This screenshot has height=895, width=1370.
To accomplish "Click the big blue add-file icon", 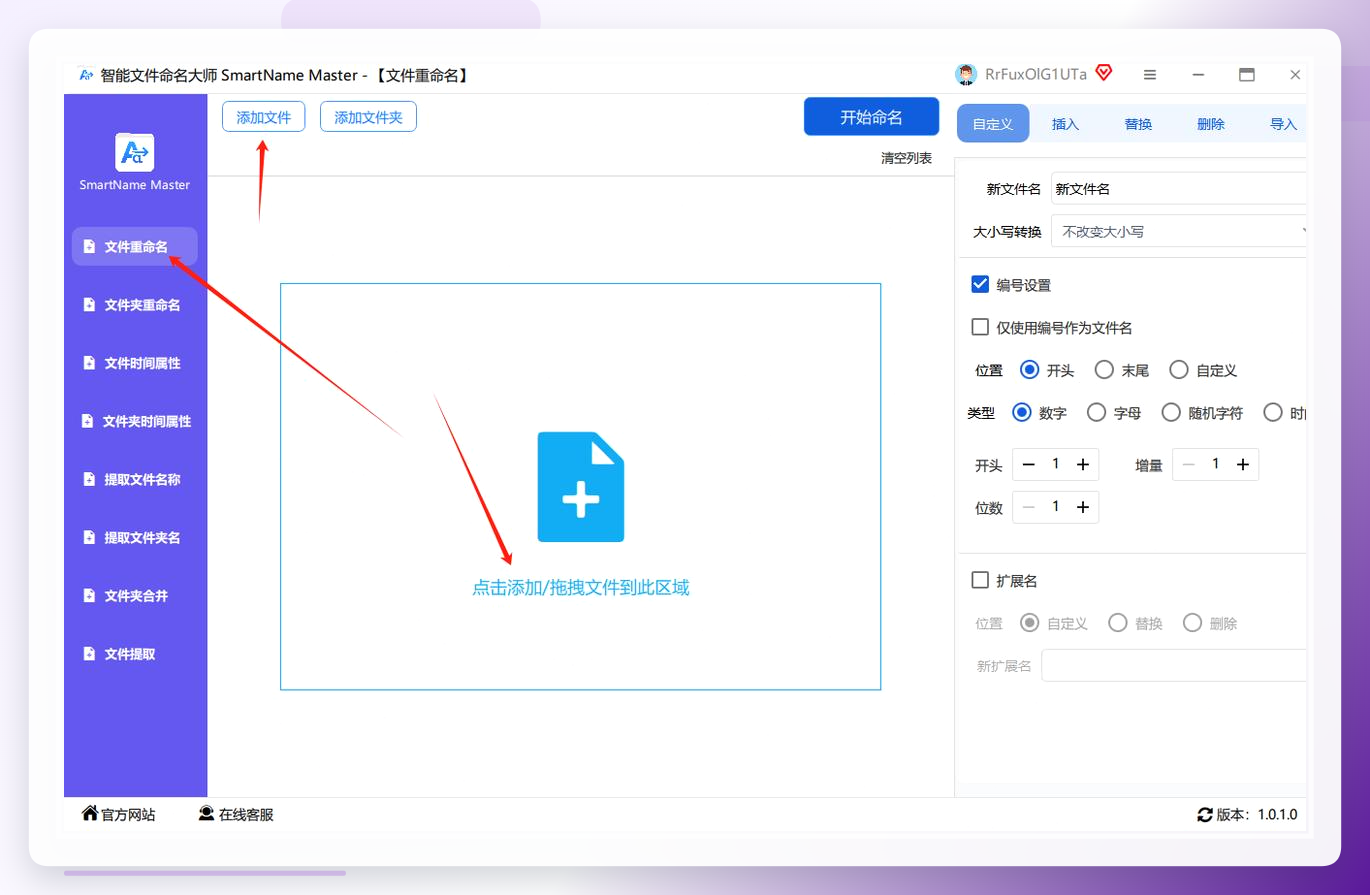I will [x=581, y=487].
